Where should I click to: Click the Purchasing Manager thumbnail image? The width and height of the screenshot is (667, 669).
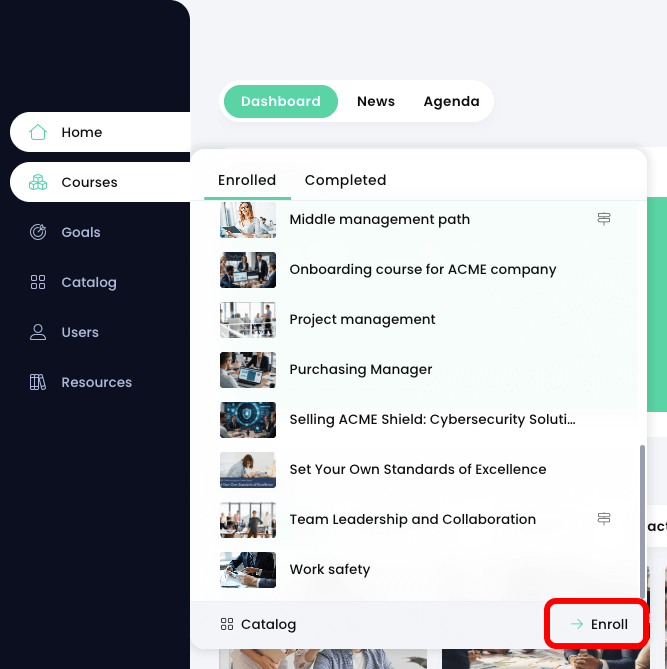(x=248, y=369)
